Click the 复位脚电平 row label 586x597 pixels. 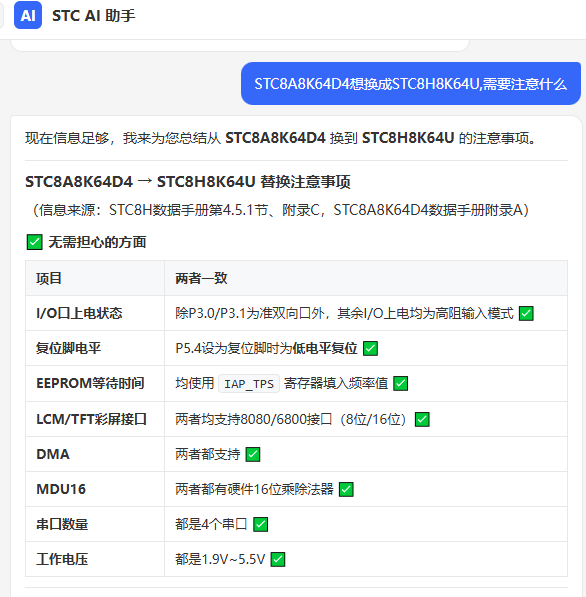[68, 348]
